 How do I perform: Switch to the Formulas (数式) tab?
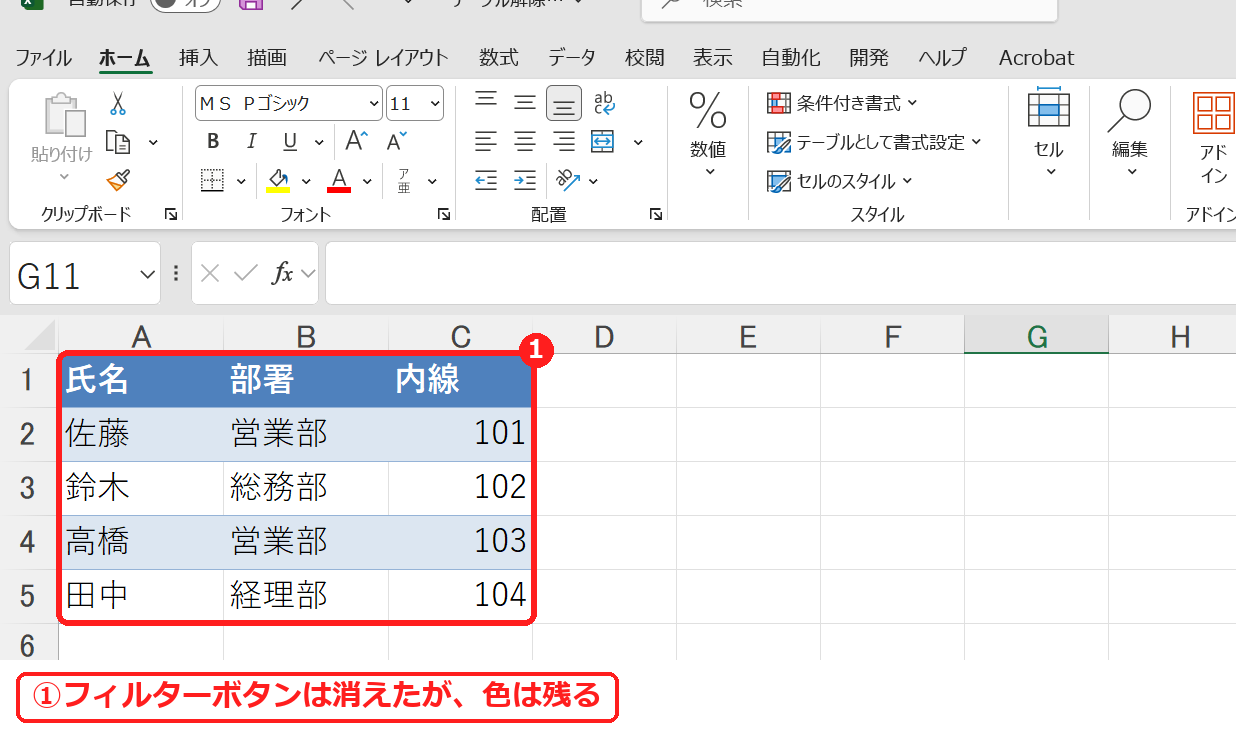coord(498,57)
